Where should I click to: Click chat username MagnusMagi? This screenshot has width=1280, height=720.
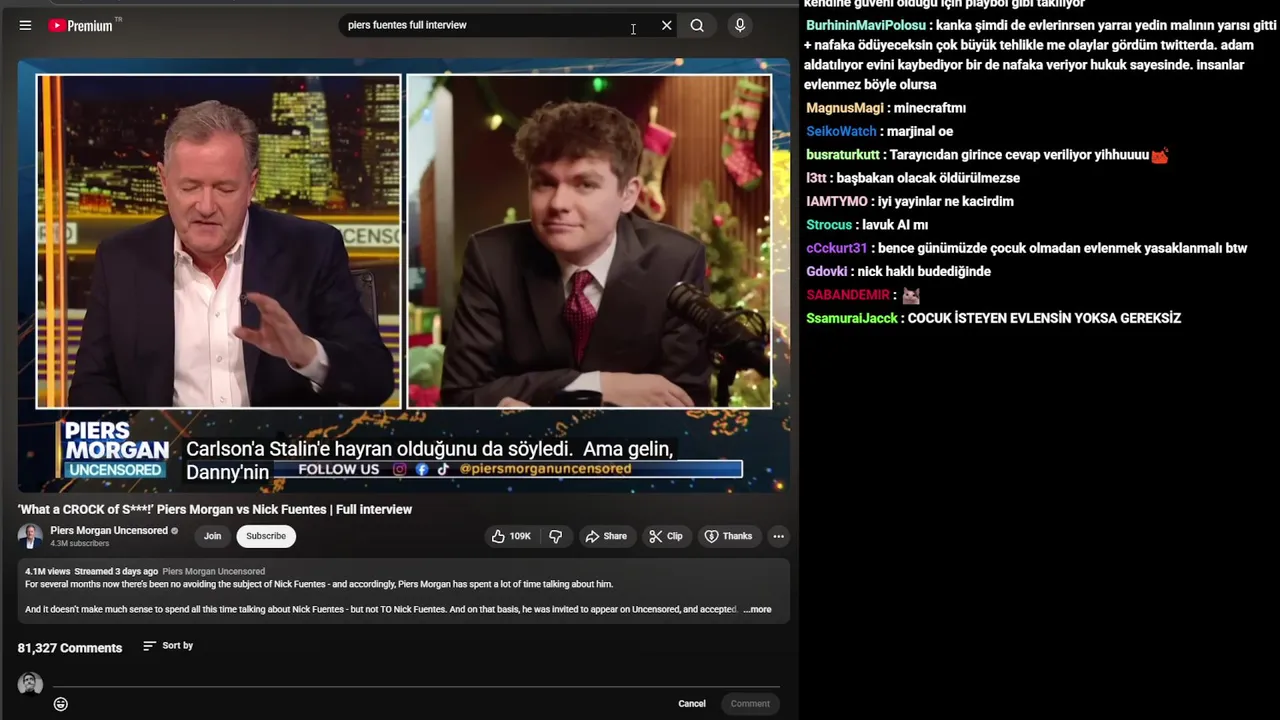845,108
